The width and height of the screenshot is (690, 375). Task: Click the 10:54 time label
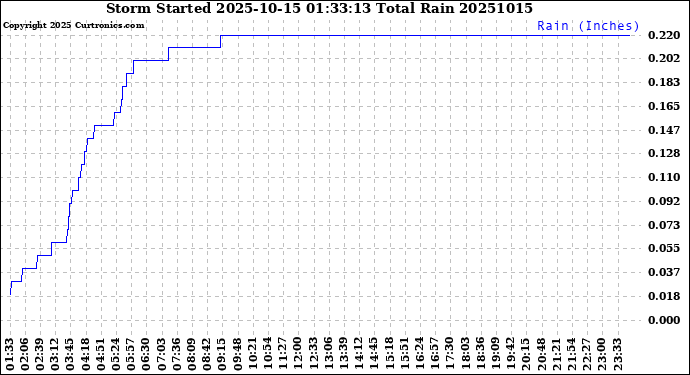tap(268, 355)
